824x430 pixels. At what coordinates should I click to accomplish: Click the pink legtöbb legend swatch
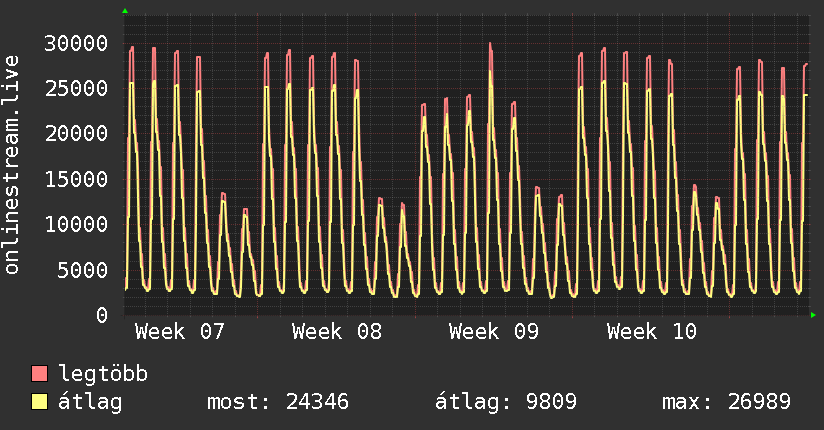pos(39,374)
